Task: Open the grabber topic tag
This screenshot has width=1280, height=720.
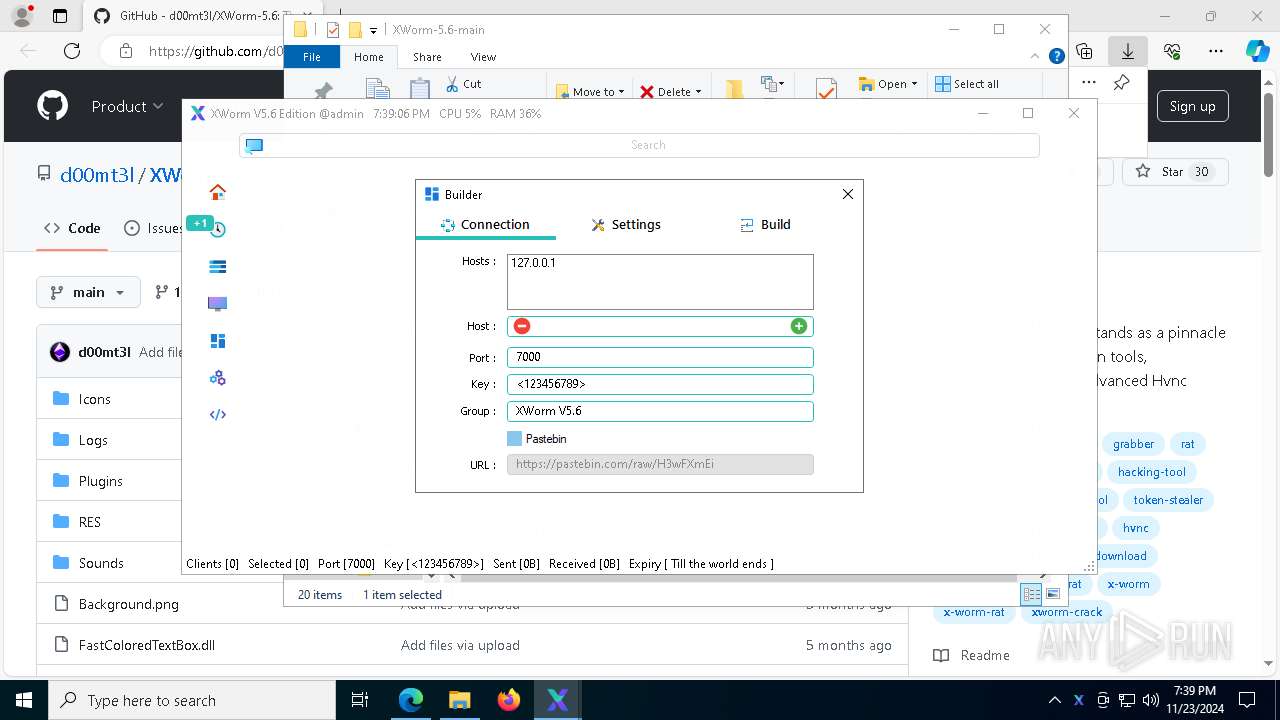Action: (x=1133, y=444)
